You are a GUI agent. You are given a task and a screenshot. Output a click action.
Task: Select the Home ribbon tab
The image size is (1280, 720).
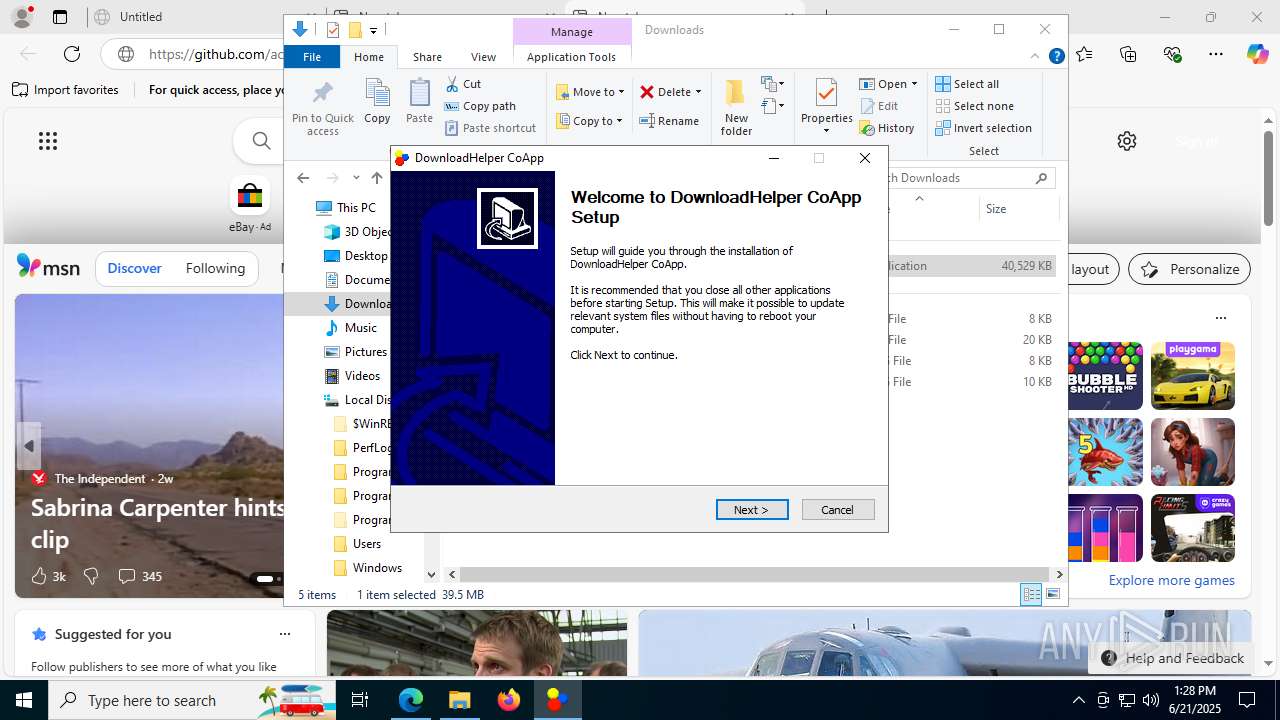pyautogui.click(x=369, y=57)
